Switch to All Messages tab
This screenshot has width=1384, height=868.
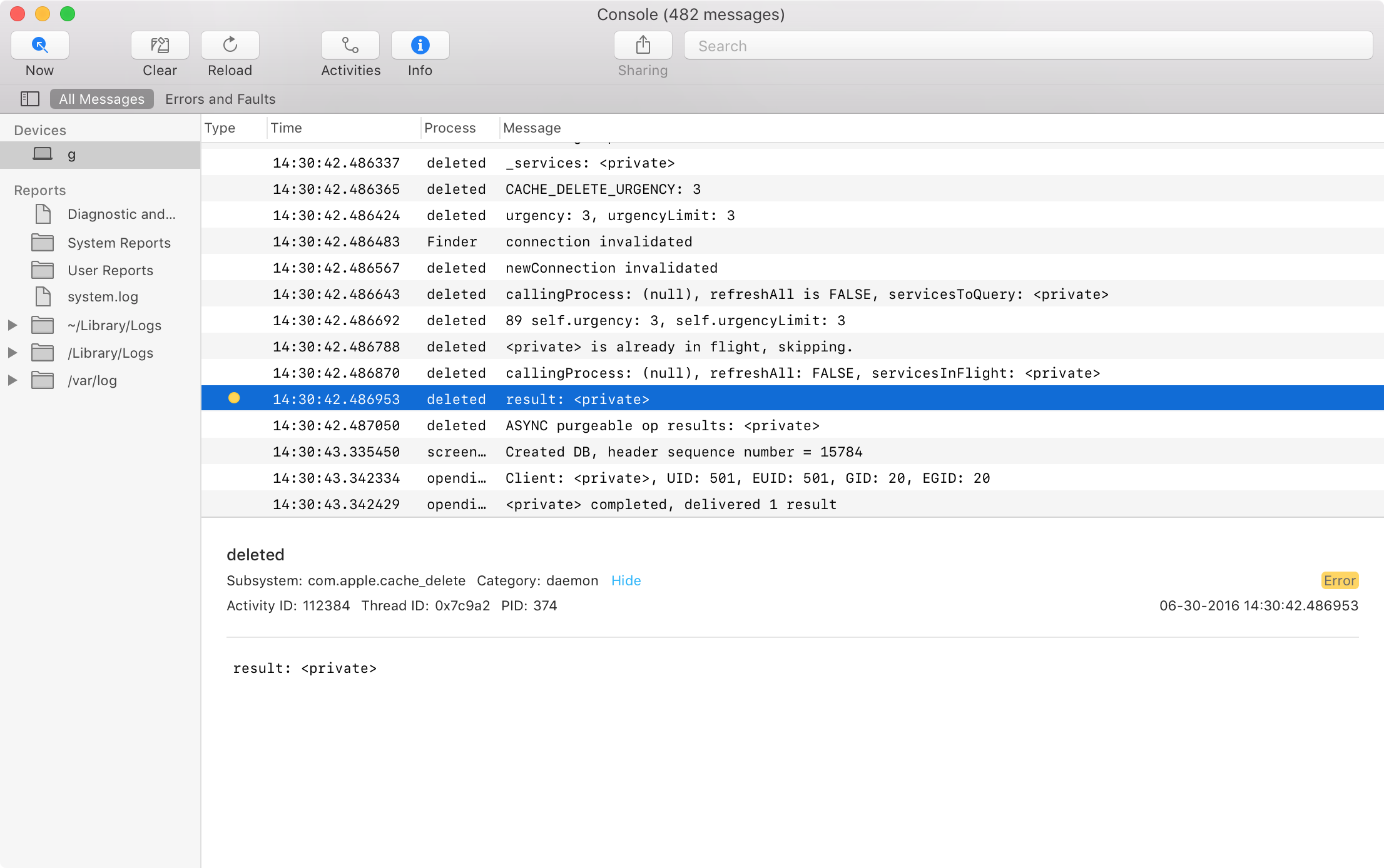(99, 98)
